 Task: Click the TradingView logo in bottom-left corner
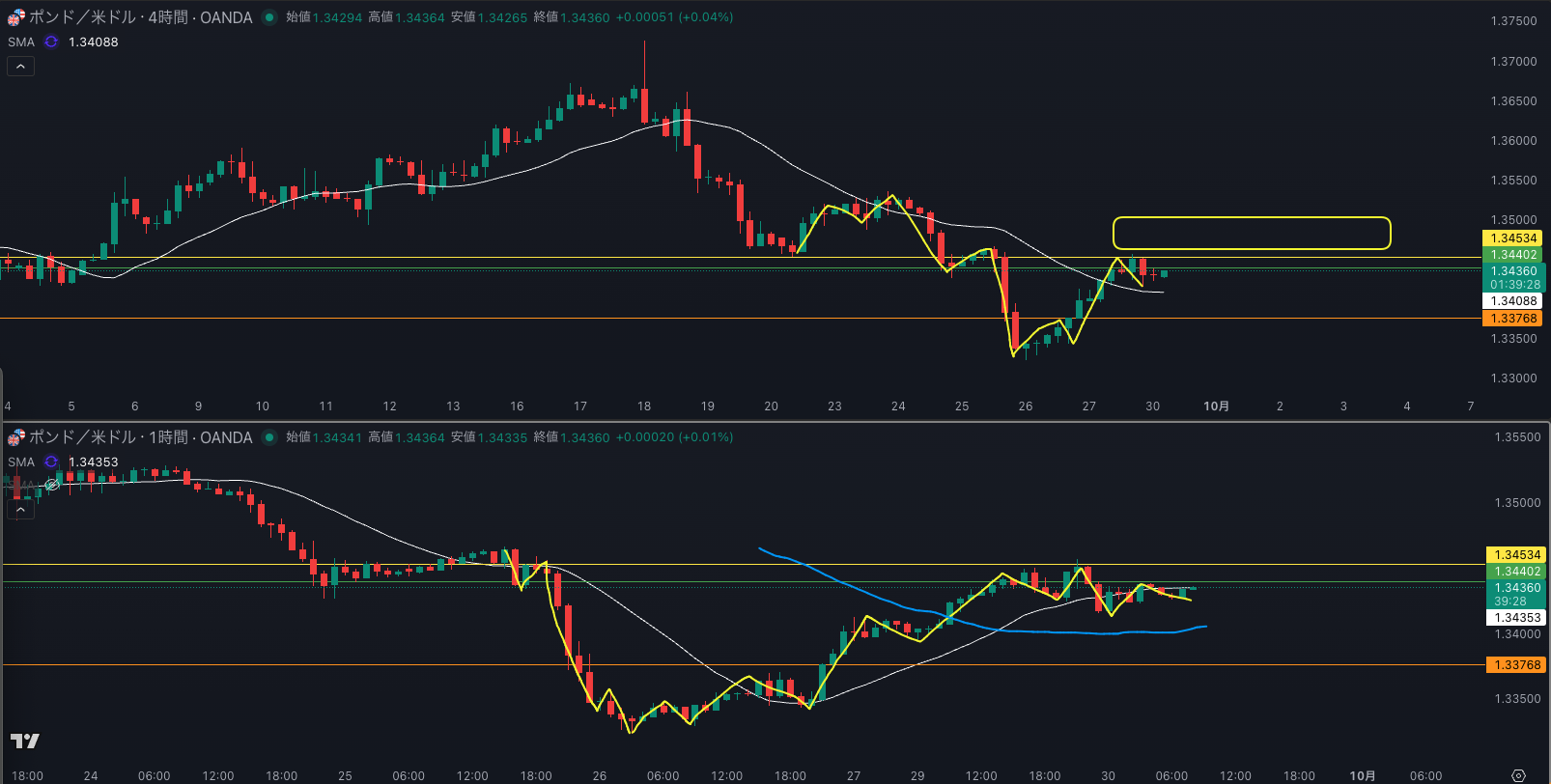click(25, 741)
